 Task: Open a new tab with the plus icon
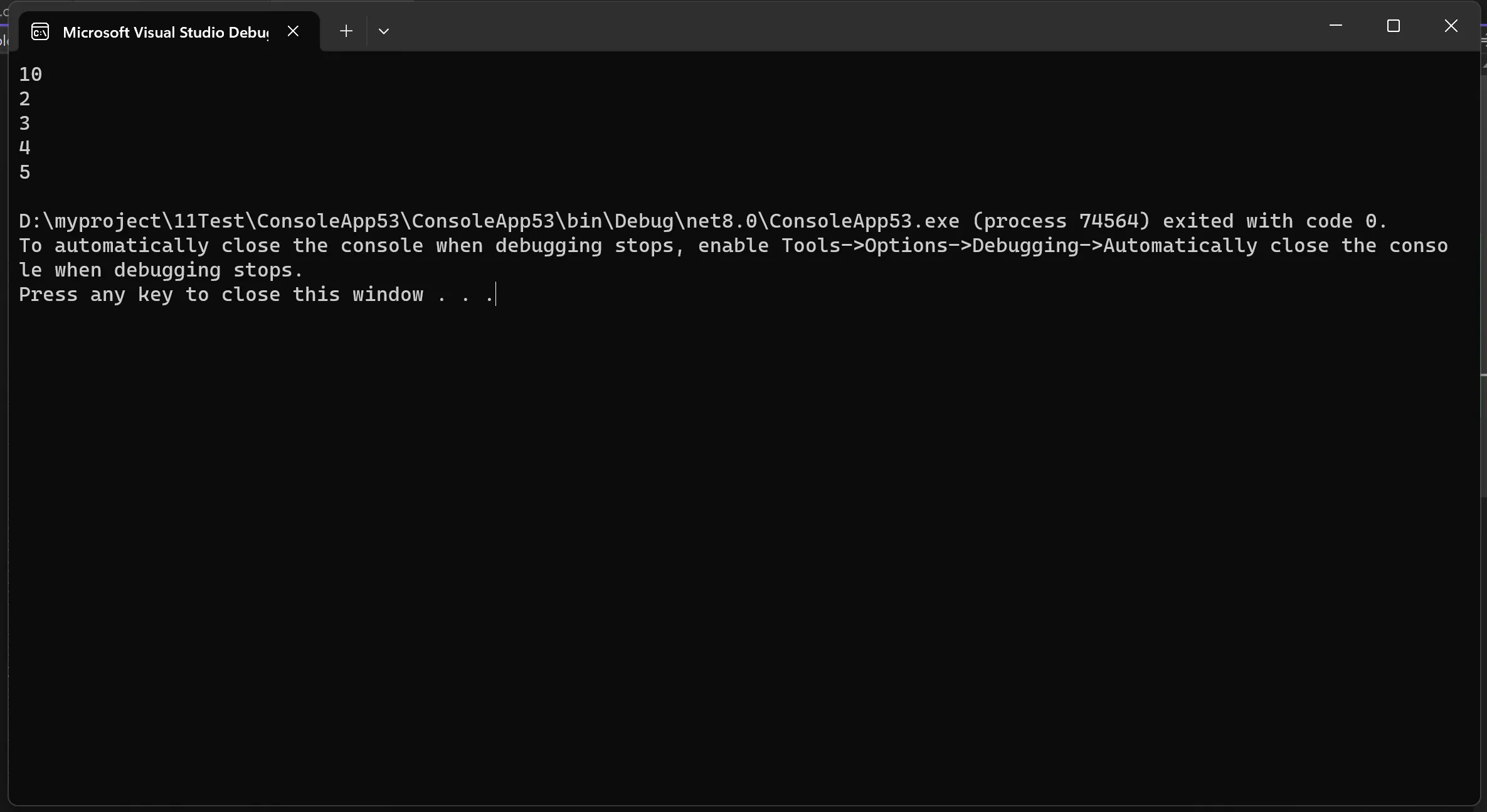[x=346, y=31]
